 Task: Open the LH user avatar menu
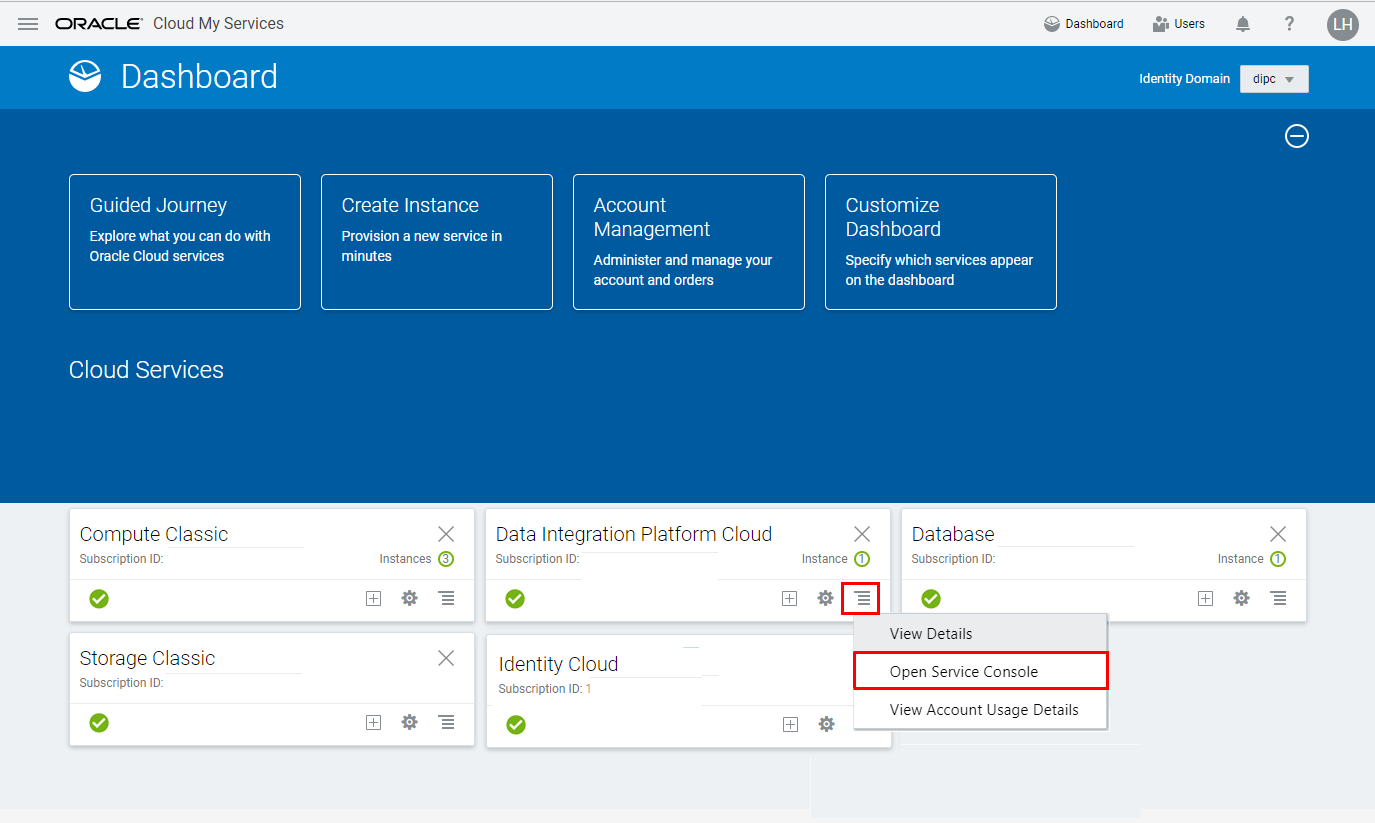click(1343, 24)
